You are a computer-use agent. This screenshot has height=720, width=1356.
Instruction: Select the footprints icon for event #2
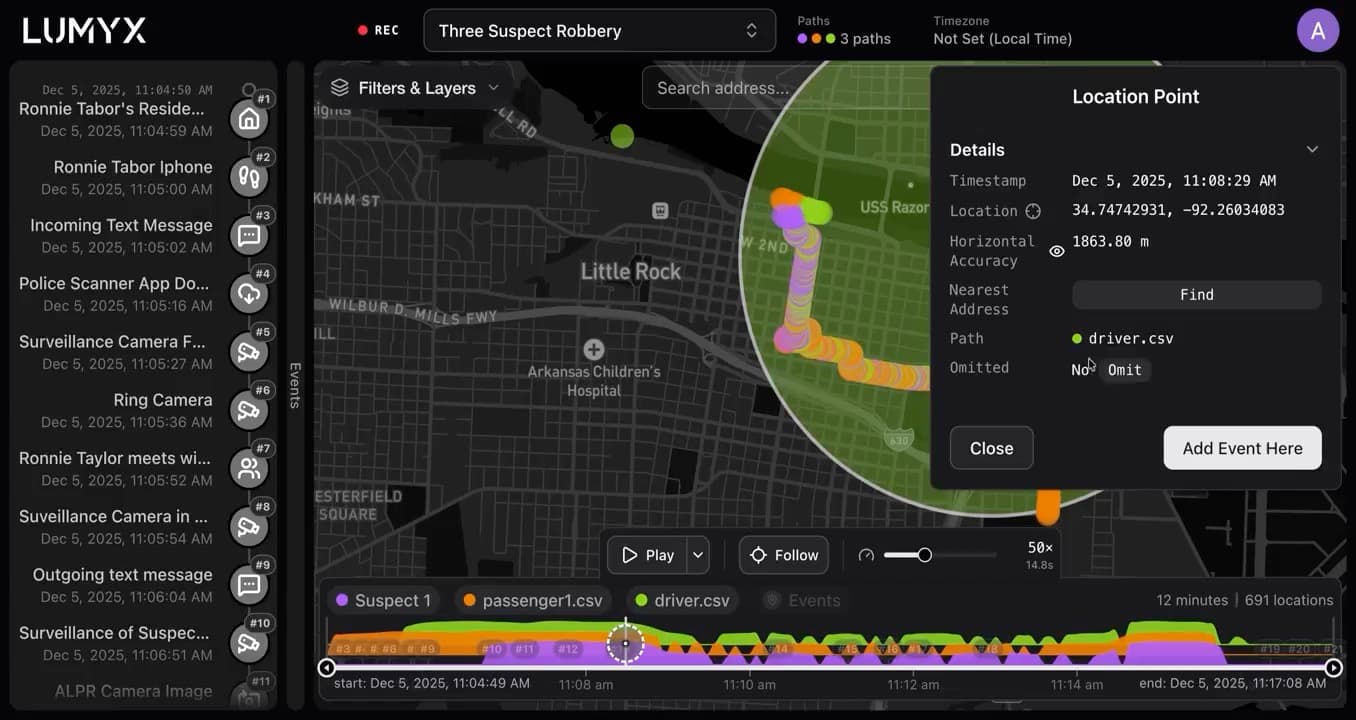coord(249,178)
